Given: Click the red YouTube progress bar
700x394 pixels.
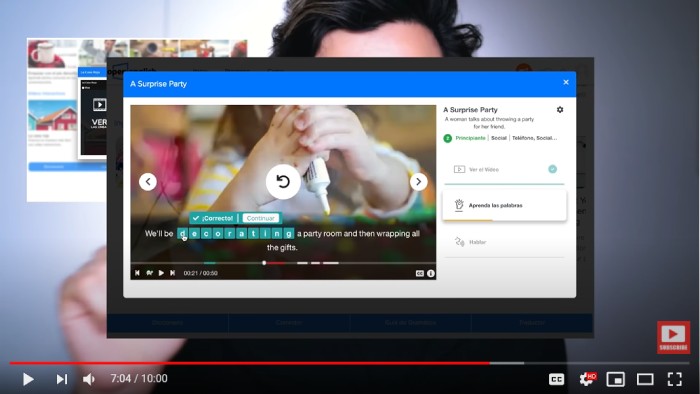Looking at the screenshot, I should [x=249, y=363].
